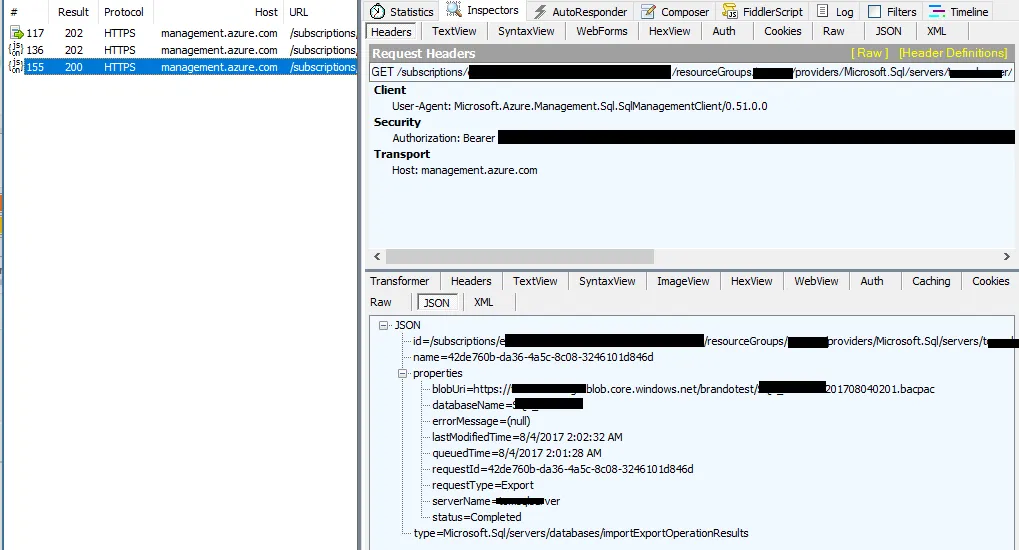
Task: Click the [Header Definitions] link
Action: (953, 53)
